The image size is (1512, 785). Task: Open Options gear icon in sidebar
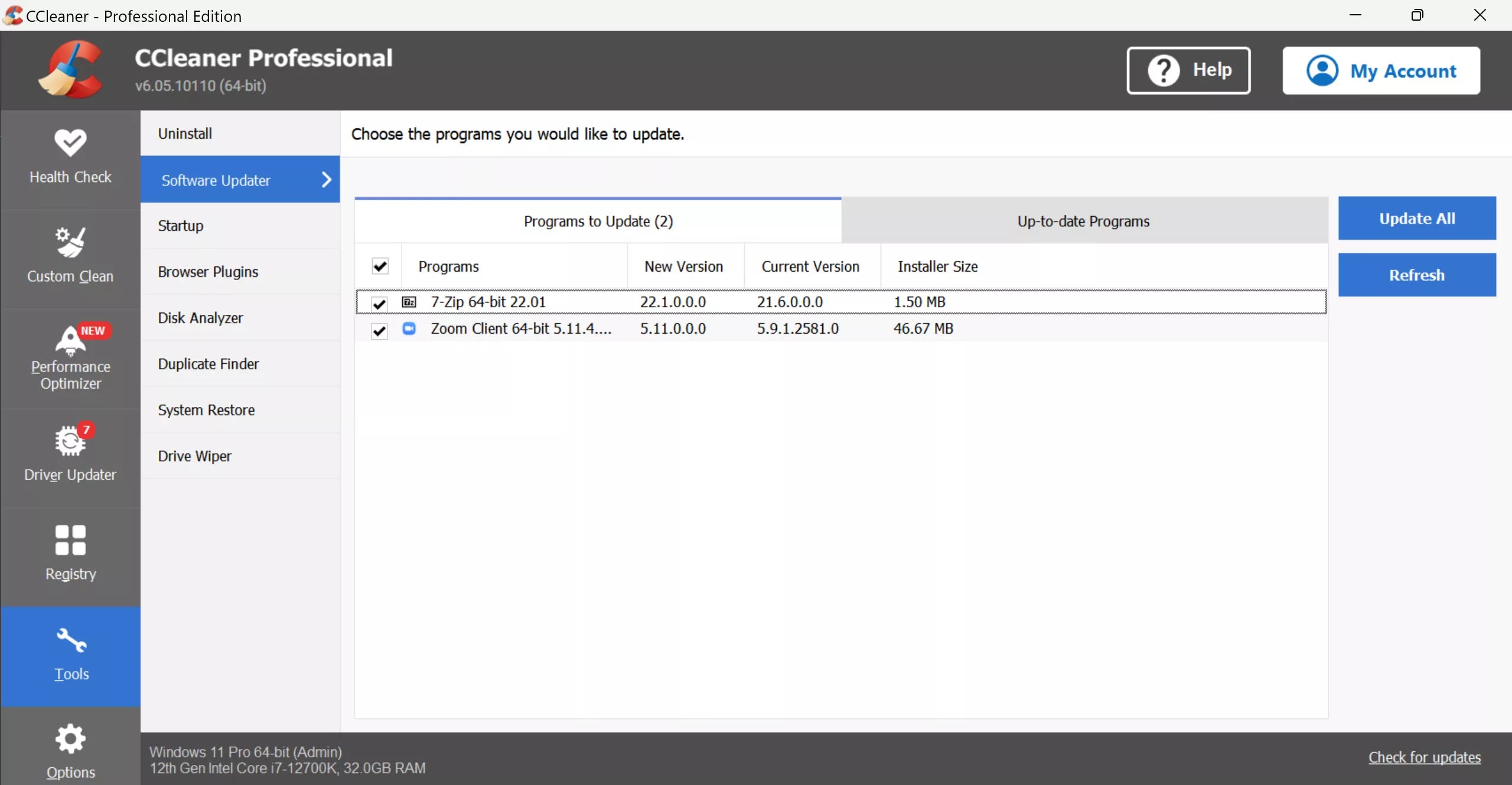pyautogui.click(x=70, y=739)
